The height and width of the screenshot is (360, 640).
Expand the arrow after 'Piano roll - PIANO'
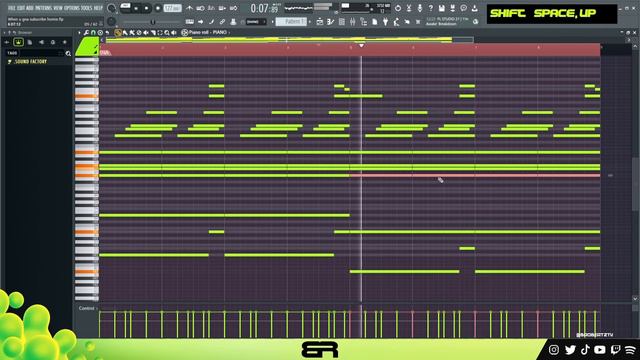coord(229,33)
